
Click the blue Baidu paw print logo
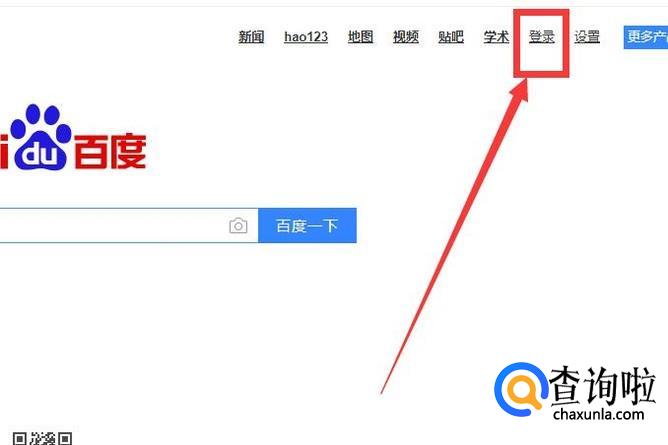[40, 137]
